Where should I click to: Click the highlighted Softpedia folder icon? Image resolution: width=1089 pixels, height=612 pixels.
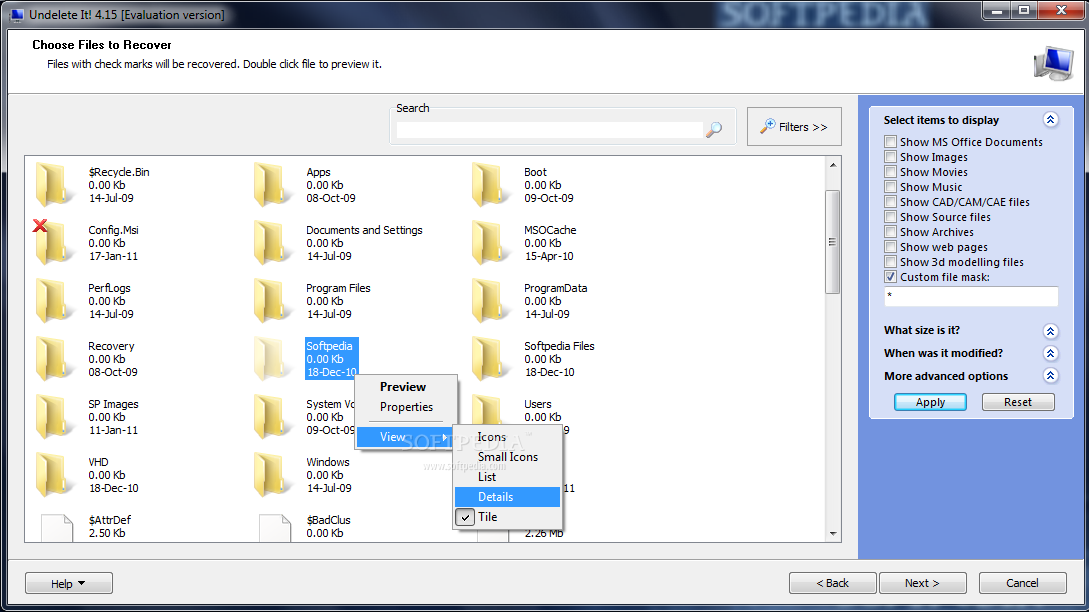pyautogui.click(x=273, y=358)
